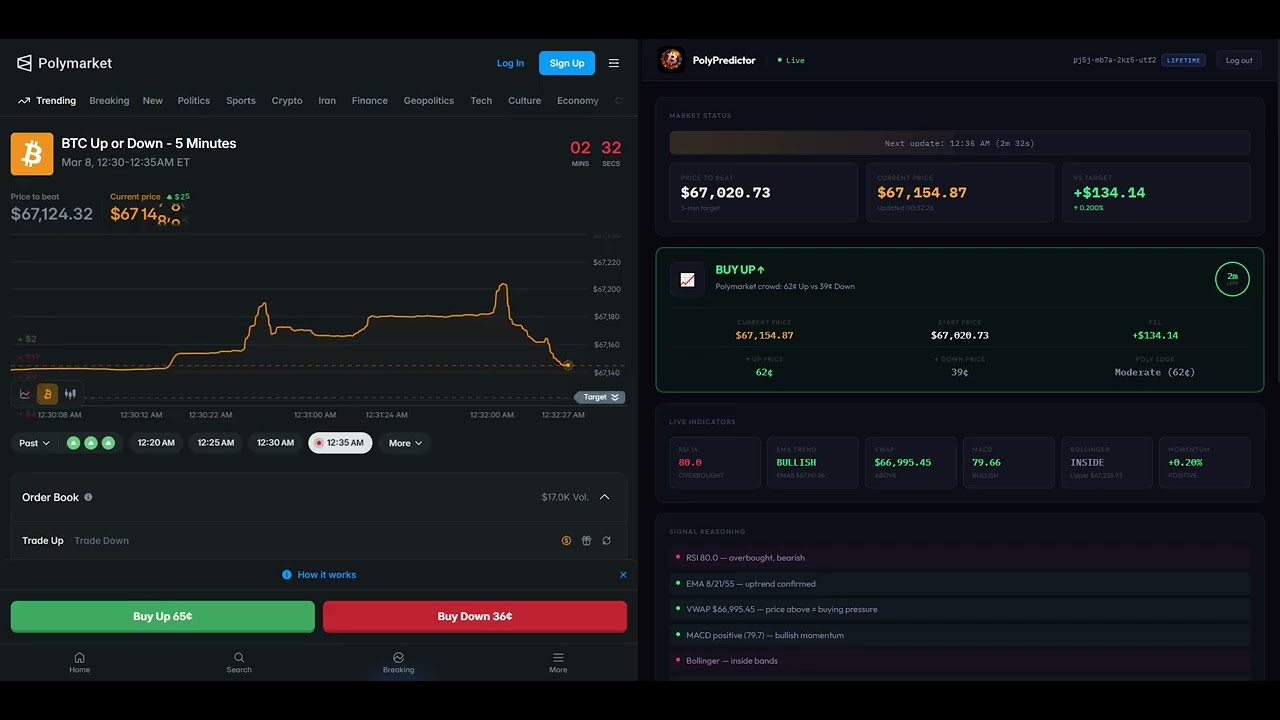Select the 12:30 AM time slot
The image size is (1280, 720).
pyautogui.click(x=276, y=443)
